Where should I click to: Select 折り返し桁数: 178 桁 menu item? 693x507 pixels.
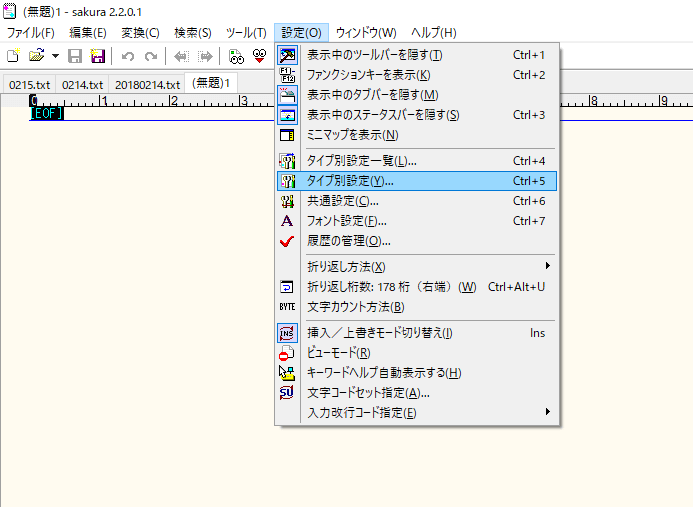pos(417,287)
